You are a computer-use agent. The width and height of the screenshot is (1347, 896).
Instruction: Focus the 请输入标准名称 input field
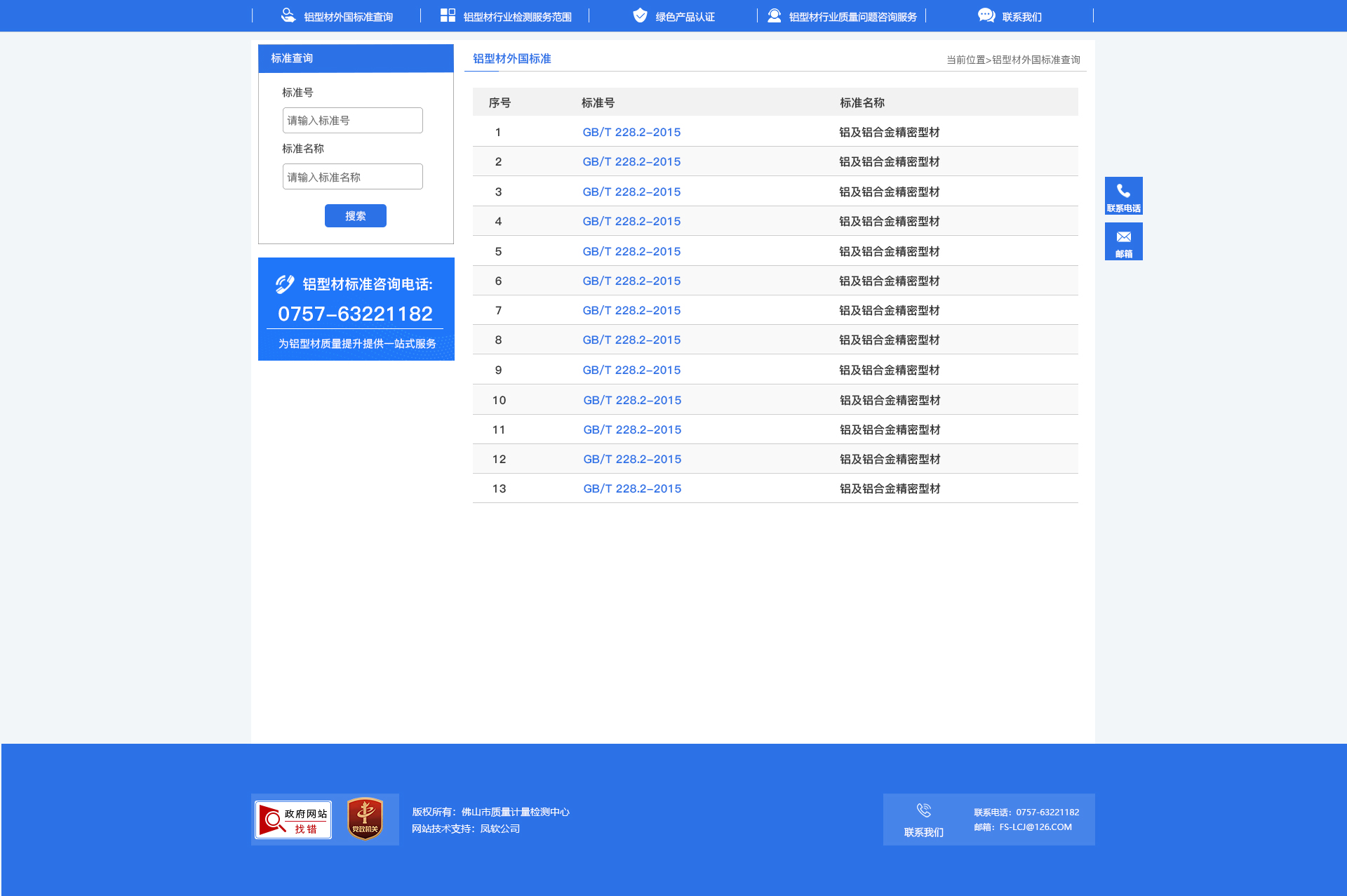352,177
